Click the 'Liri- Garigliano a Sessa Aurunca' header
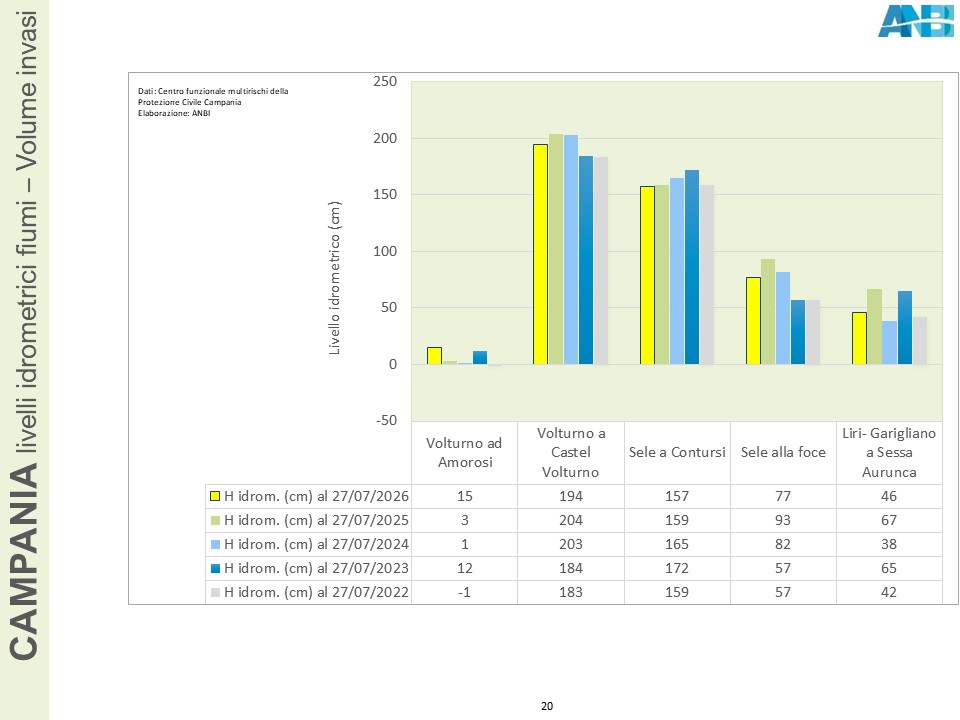 [889, 452]
